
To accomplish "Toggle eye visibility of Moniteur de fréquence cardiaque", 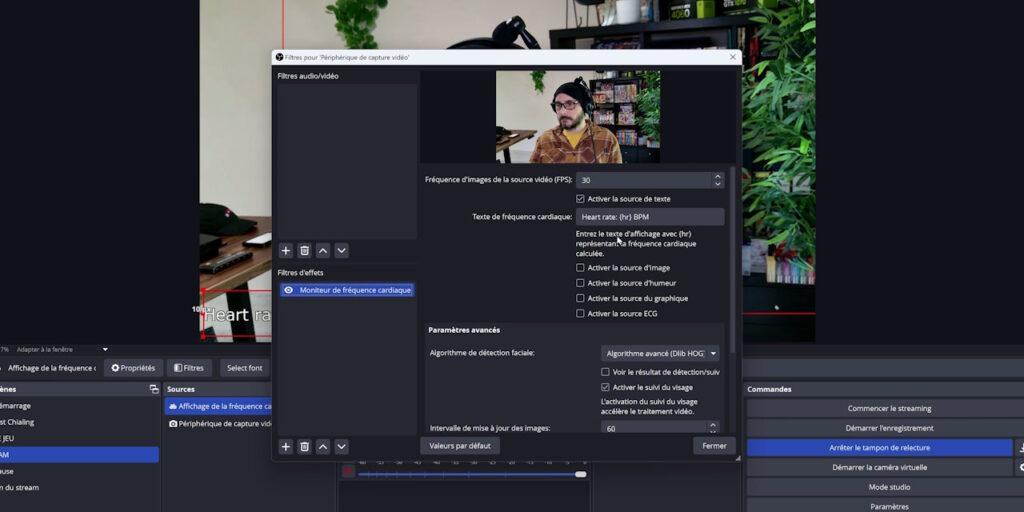I will 289,290.
